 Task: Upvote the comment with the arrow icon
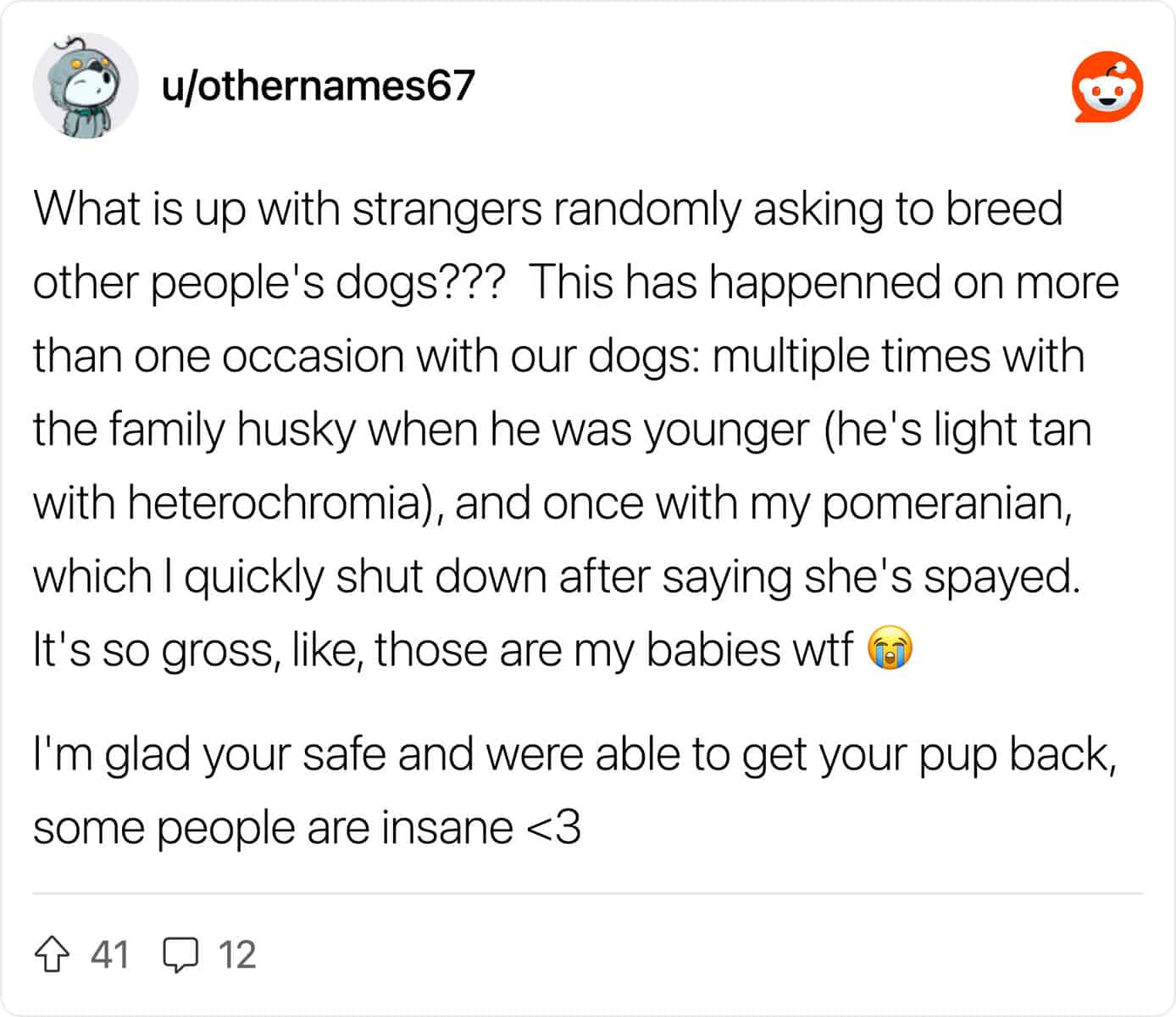coord(52,955)
